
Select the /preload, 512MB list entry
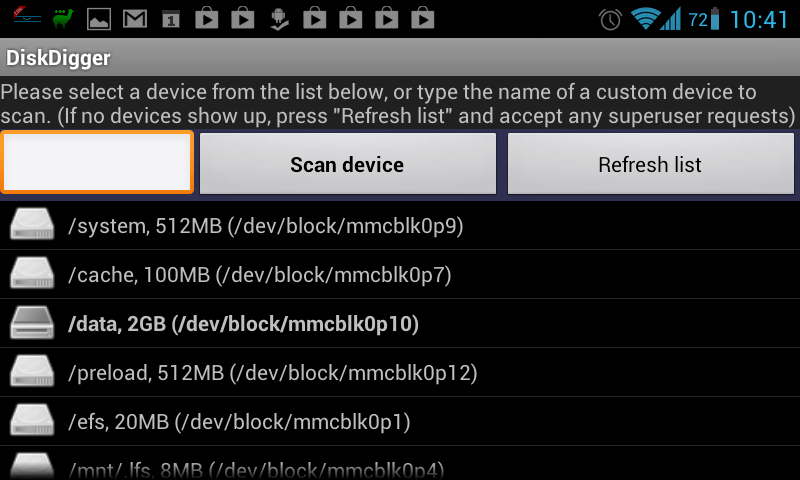pyautogui.click(x=400, y=372)
